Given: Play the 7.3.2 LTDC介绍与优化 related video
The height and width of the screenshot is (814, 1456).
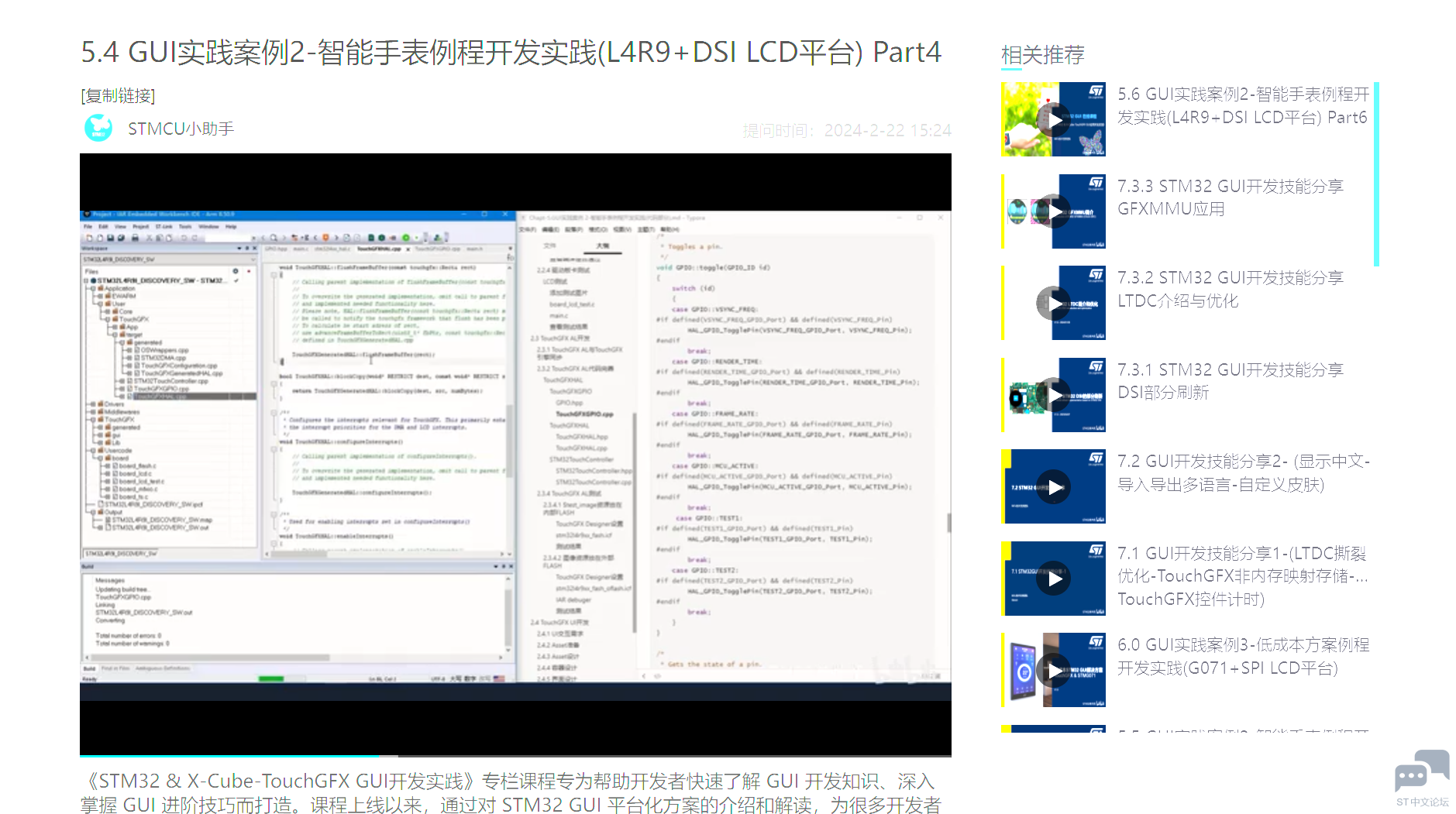Looking at the screenshot, I should [x=1054, y=303].
